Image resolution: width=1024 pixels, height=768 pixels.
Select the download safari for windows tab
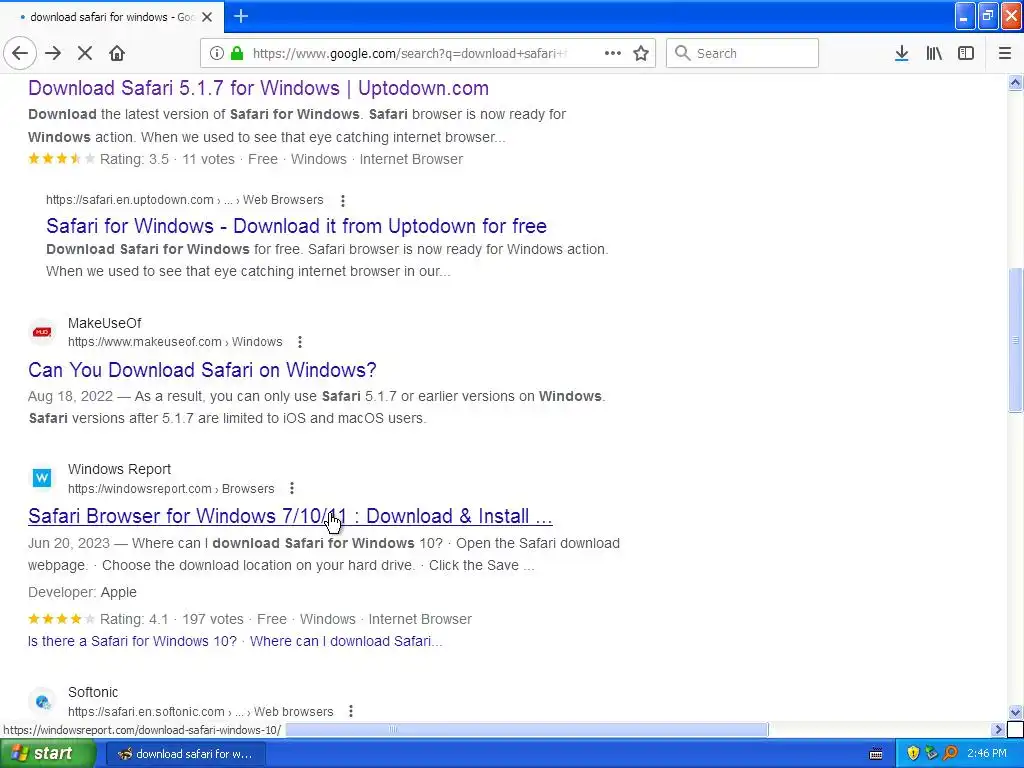pos(112,17)
